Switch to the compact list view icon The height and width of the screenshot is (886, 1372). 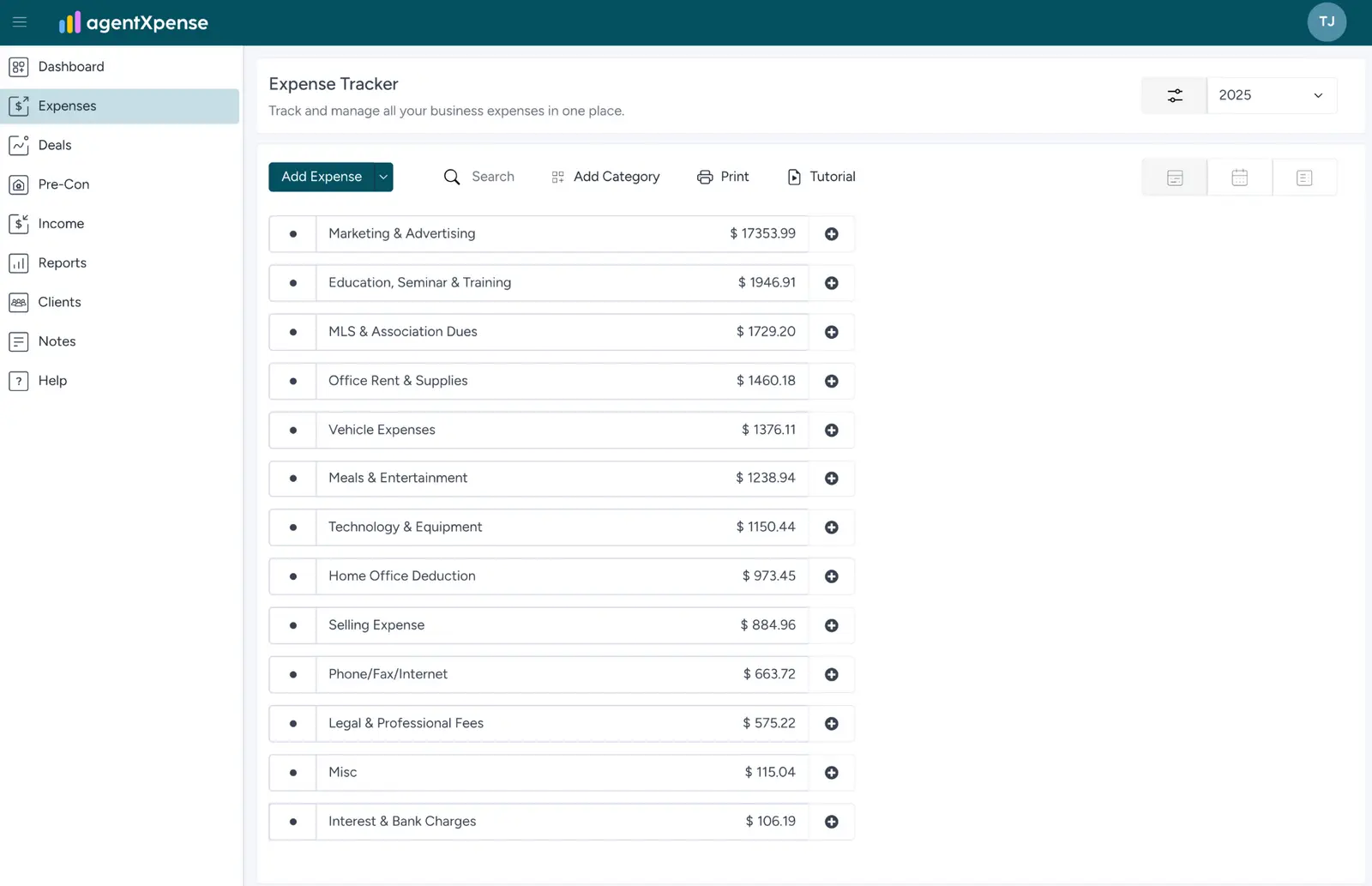(x=1304, y=178)
